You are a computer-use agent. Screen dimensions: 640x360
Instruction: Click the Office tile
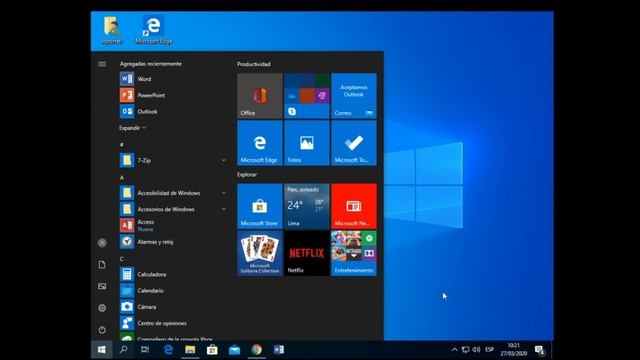260,96
